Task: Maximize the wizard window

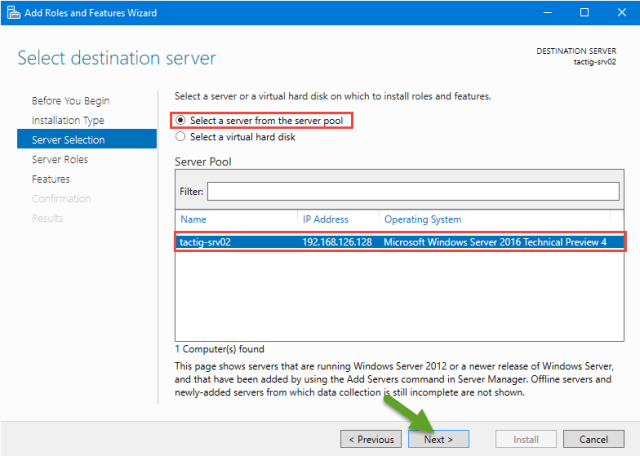Action: [584, 13]
